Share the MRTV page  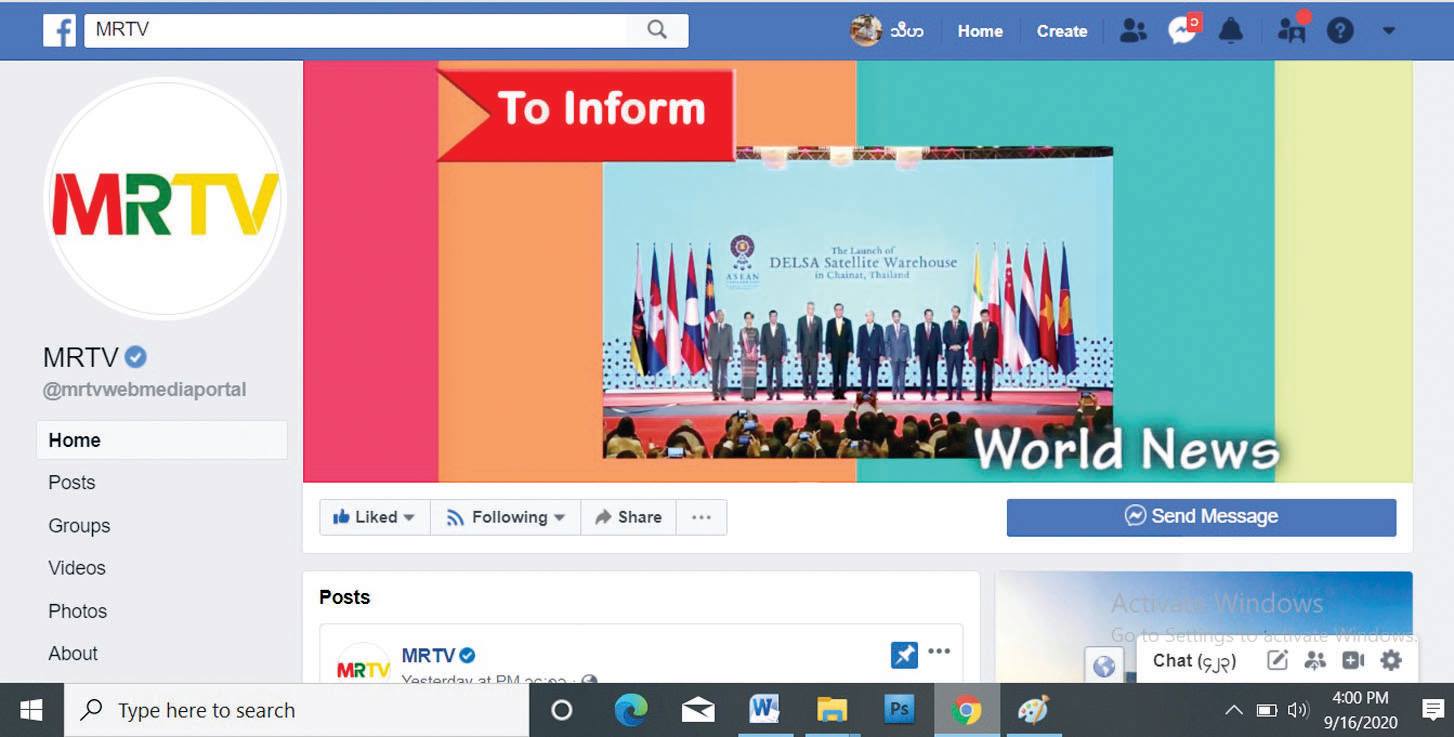point(628,517)
